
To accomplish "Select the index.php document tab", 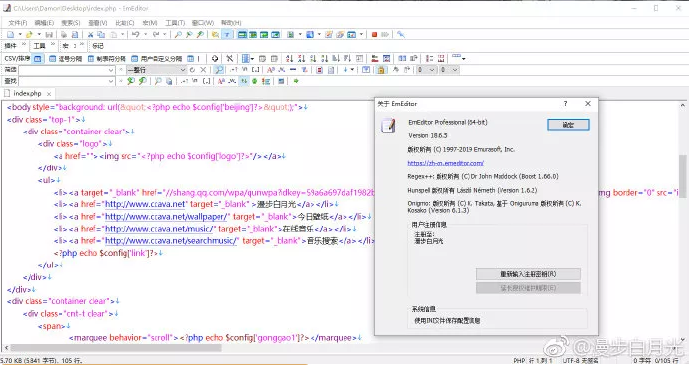I will (x=27, y=93).
